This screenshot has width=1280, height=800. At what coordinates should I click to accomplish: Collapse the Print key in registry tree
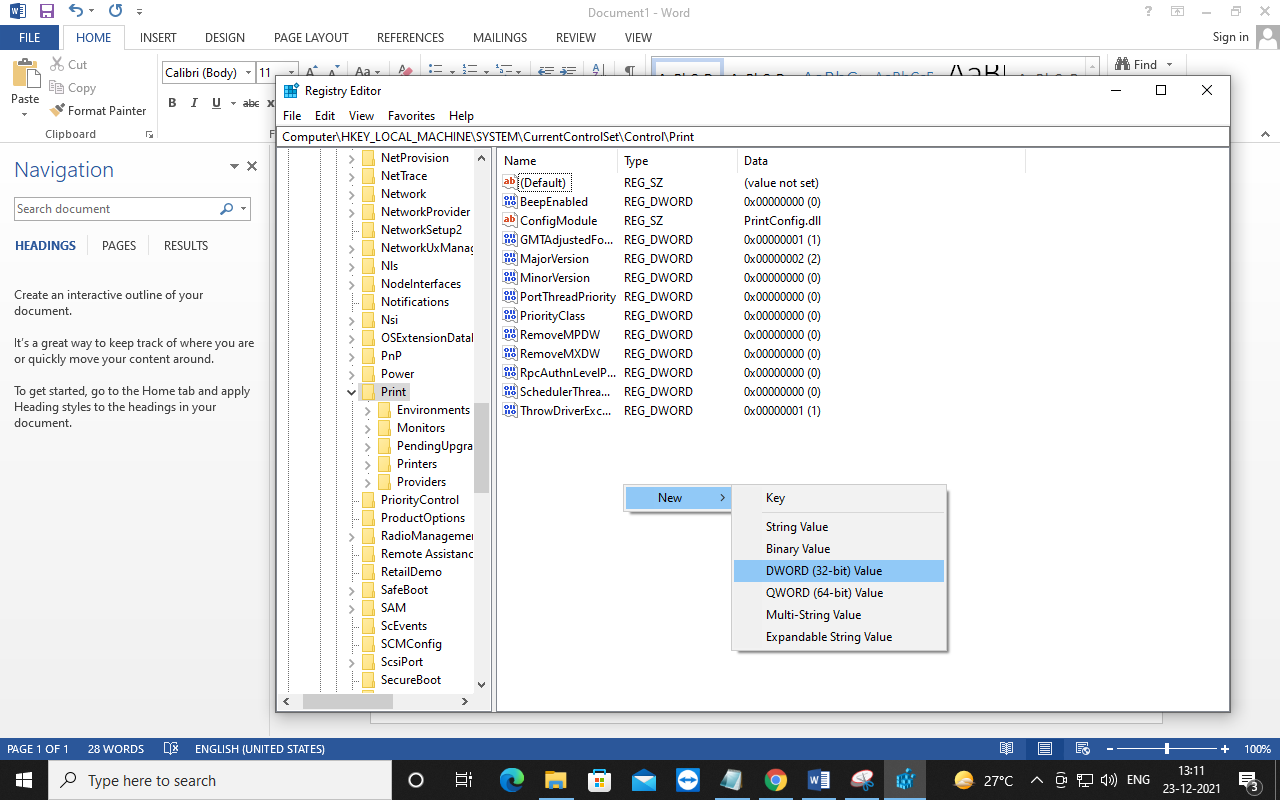351,392
